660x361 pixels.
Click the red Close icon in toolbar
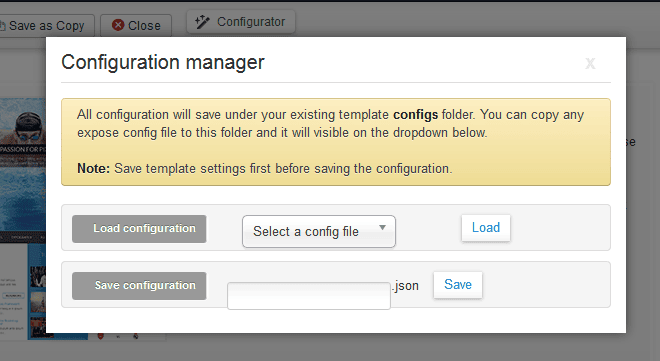(118, 25)
